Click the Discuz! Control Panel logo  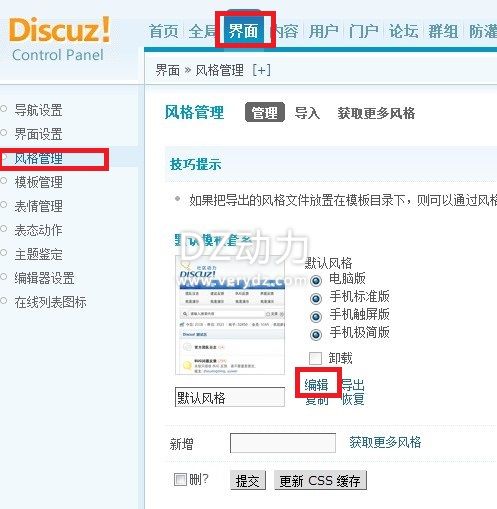tap(59, 40)
